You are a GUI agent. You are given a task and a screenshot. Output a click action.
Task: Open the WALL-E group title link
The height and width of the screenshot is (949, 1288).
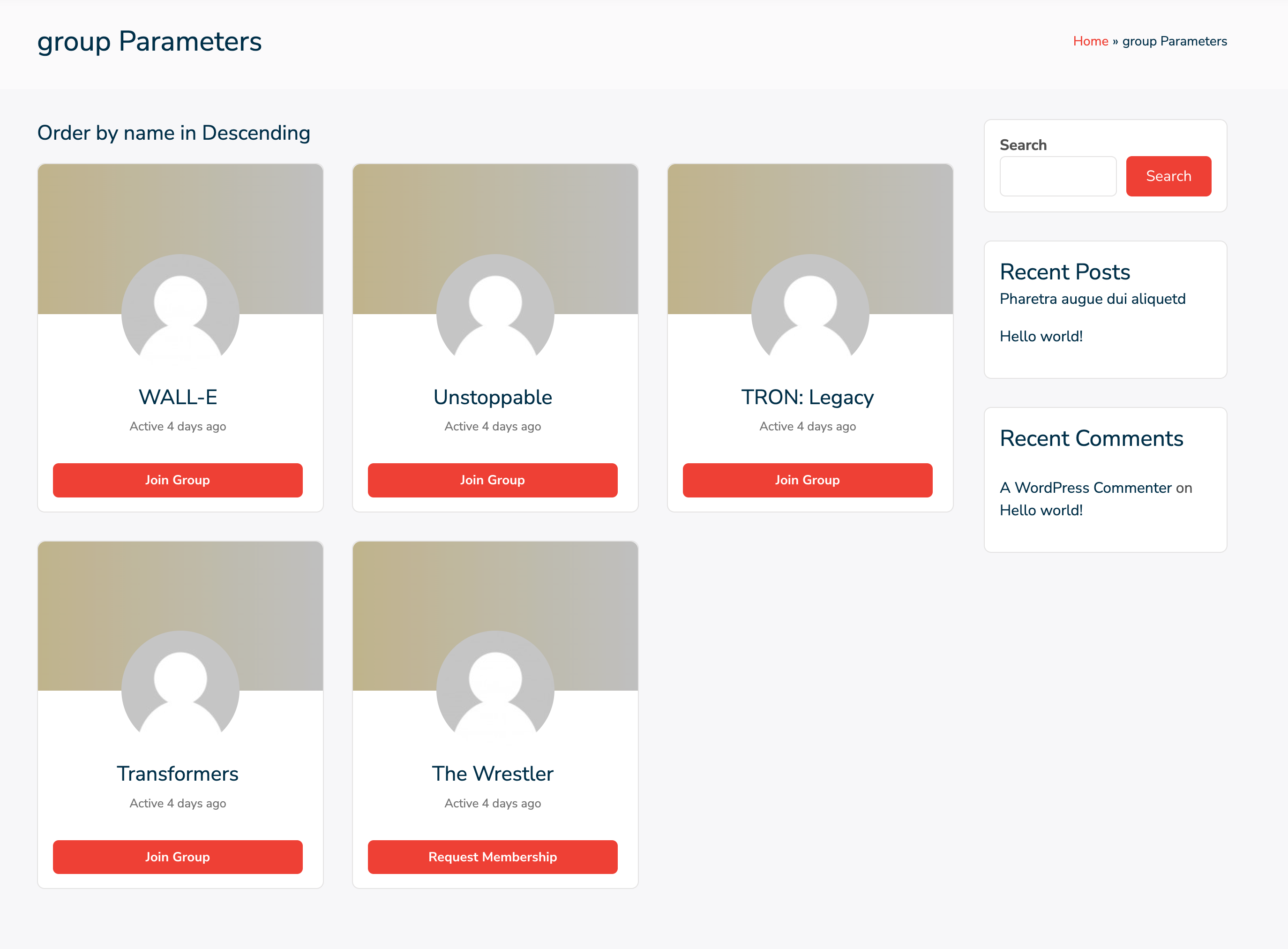coord(178,397)
